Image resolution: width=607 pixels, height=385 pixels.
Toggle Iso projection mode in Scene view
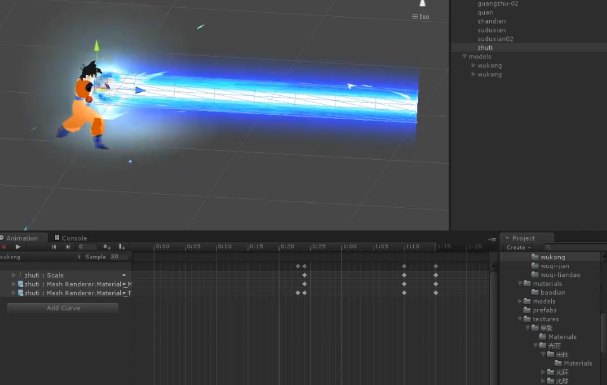(x=421, y=17)
